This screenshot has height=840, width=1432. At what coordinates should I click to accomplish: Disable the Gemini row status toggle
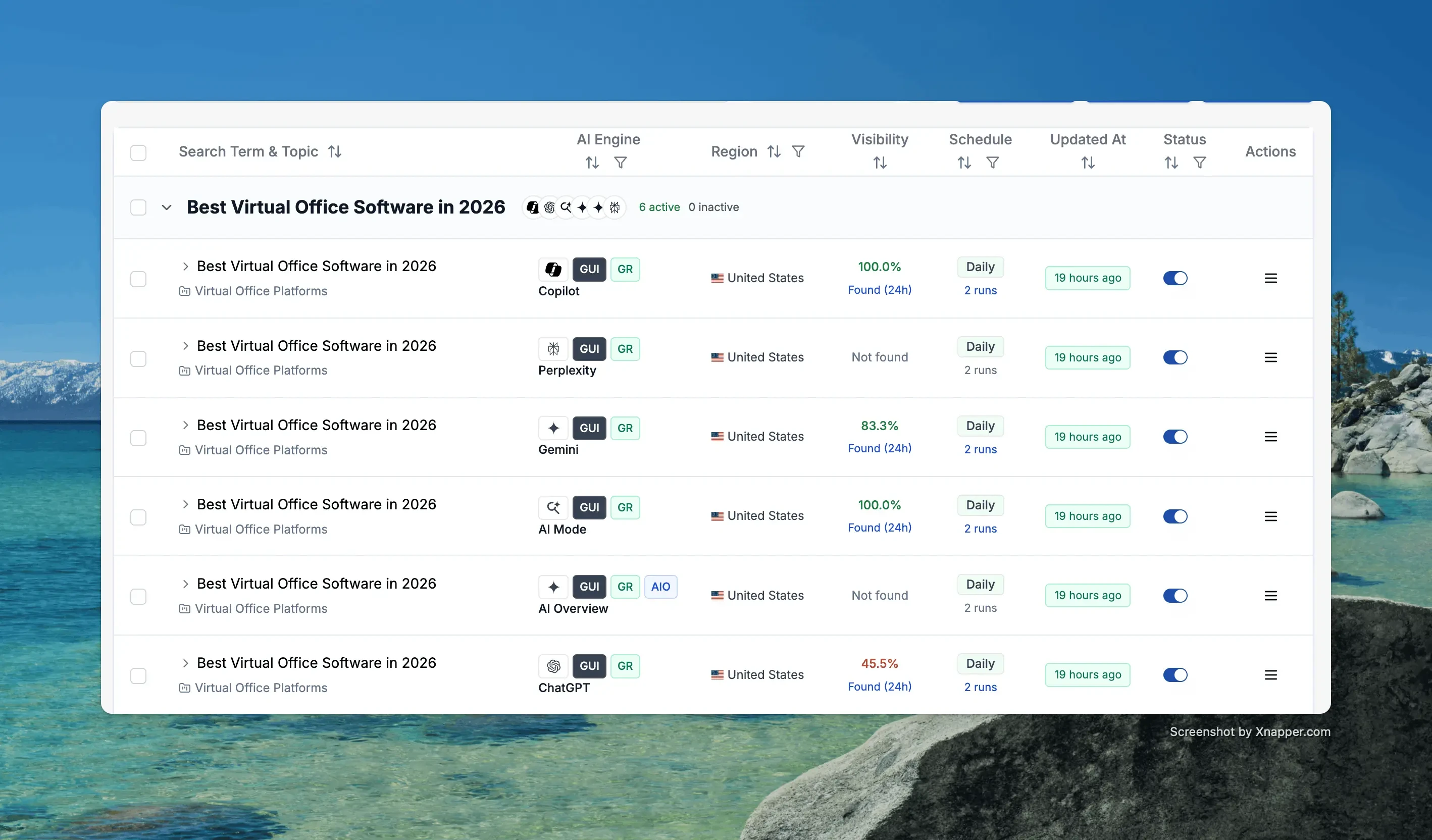coord(1175,437)
